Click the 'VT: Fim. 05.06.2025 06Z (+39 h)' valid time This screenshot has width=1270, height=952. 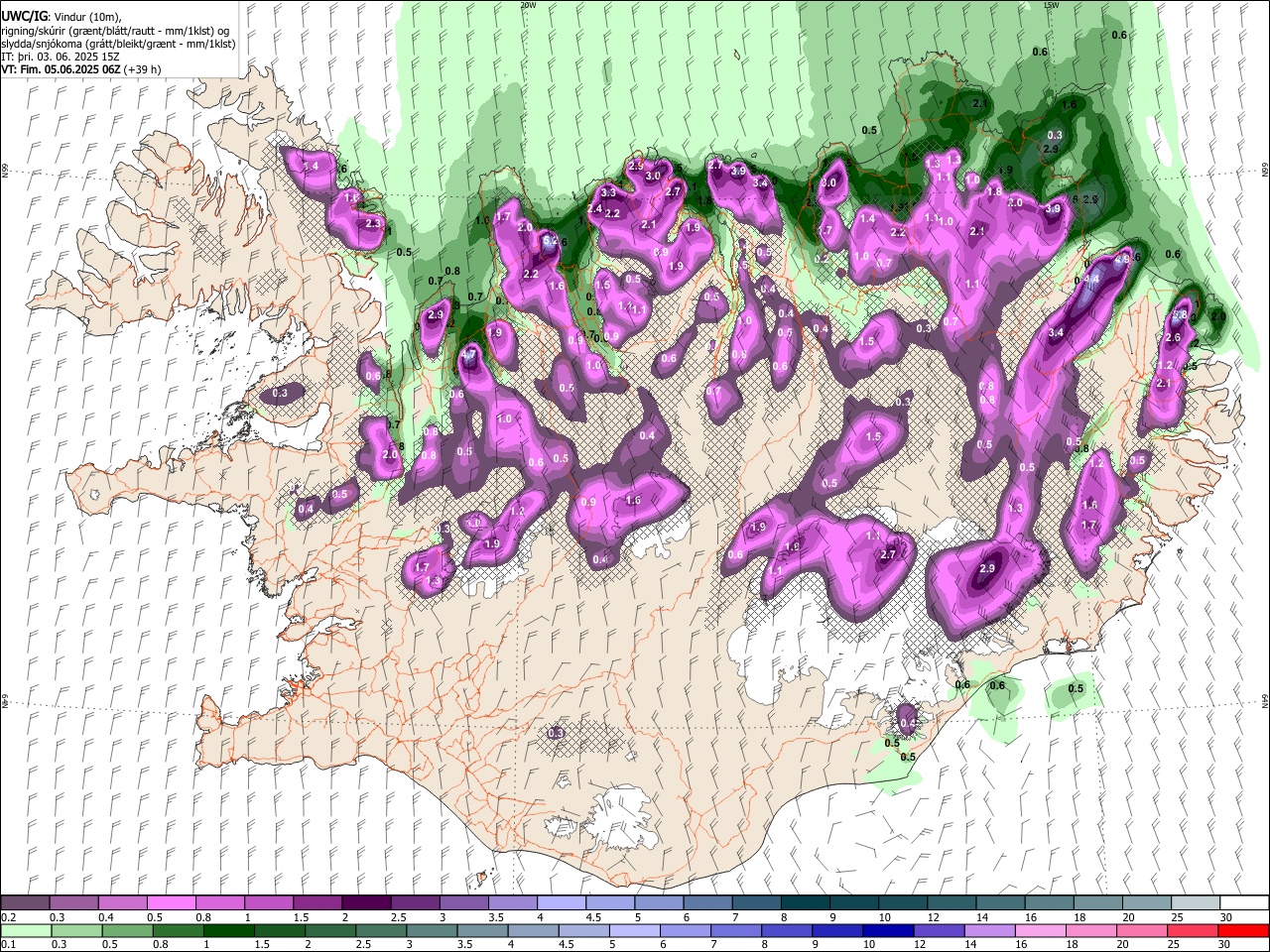point(81,69)
